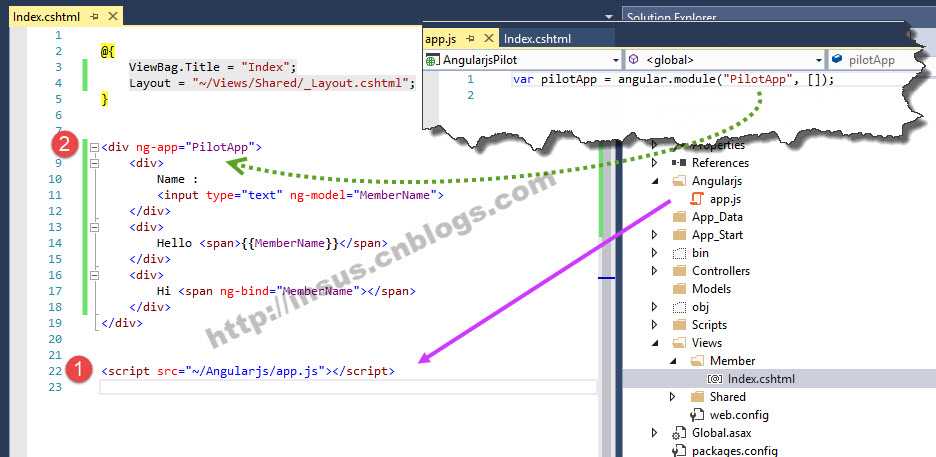
Task: Collapse the Member folder
Action: pos(673,361)
